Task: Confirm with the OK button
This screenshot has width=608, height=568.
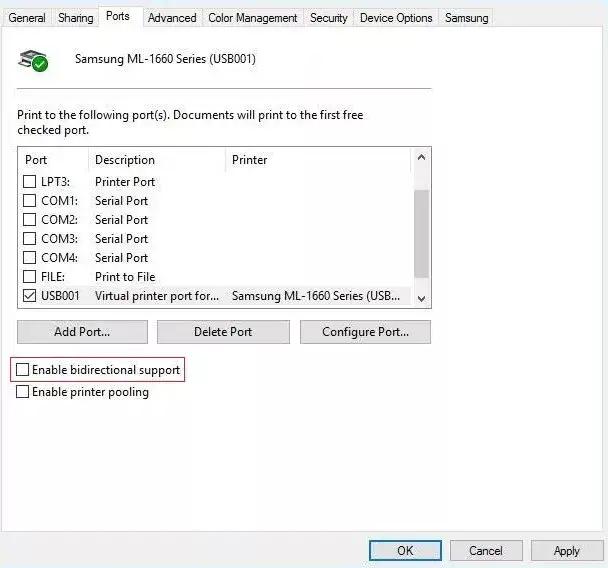Action: point(405,551)
